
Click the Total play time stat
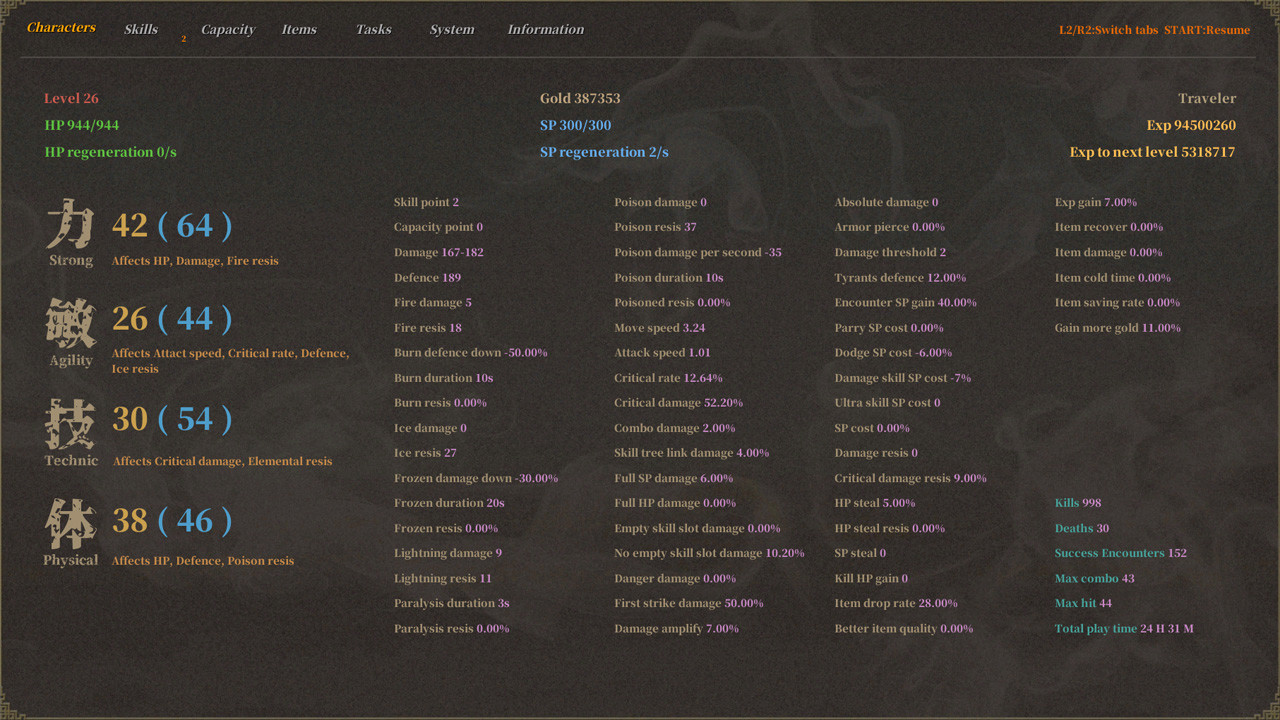(x=1123, y=629)
